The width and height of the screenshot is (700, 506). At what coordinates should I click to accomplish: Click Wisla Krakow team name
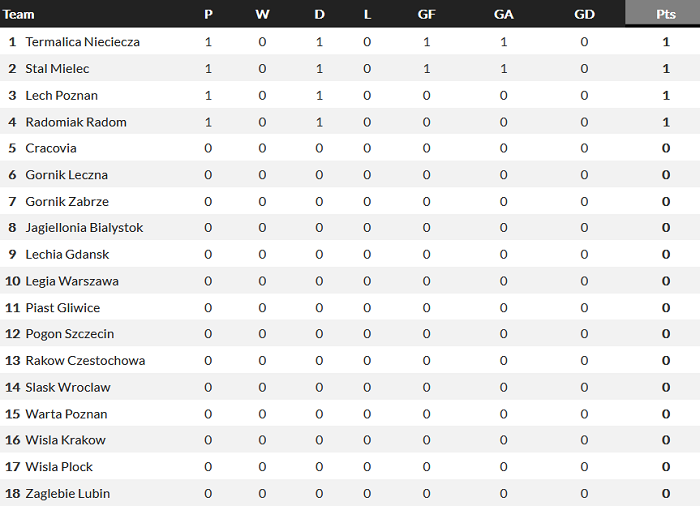pyautogui.click(x=65, y=440)
